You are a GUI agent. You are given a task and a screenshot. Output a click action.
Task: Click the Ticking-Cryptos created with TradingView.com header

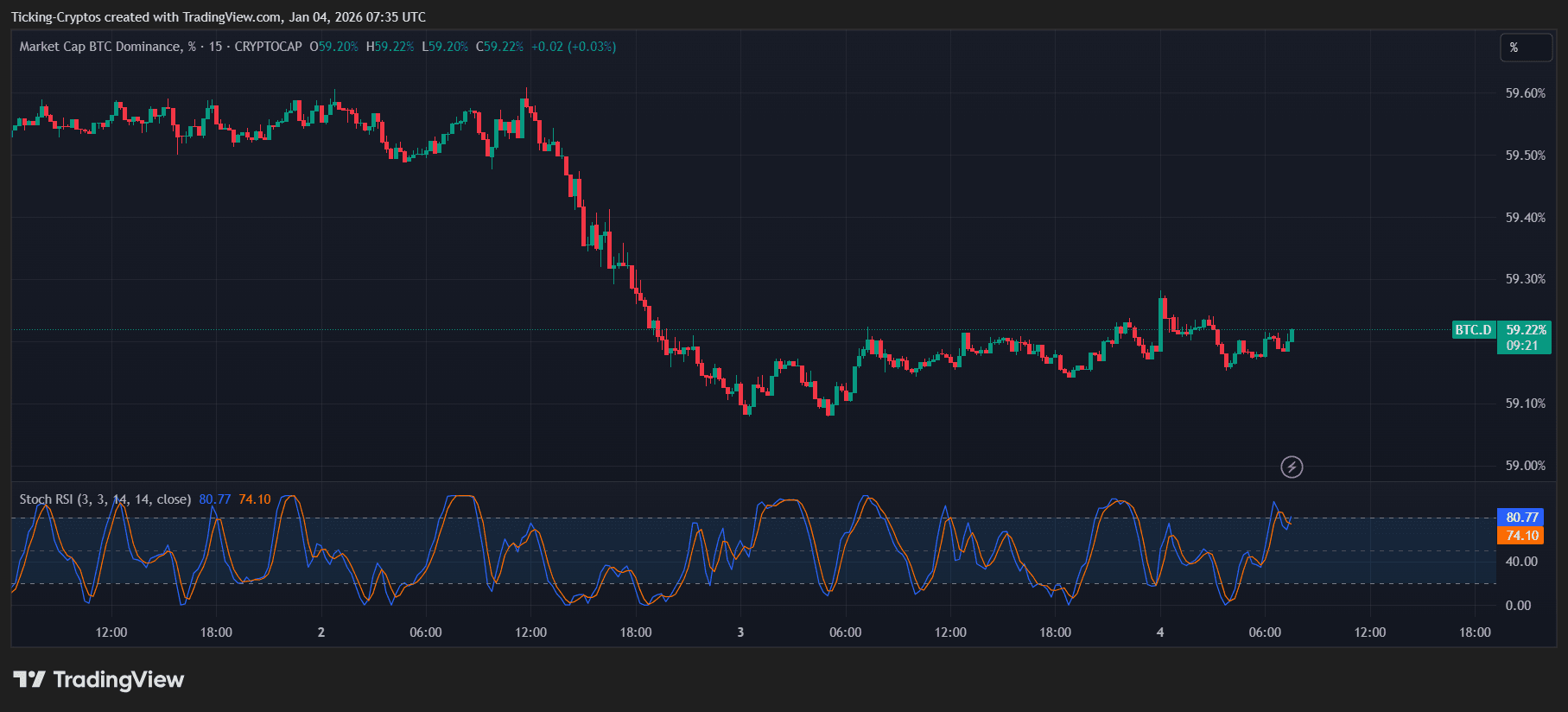point(218,17)
